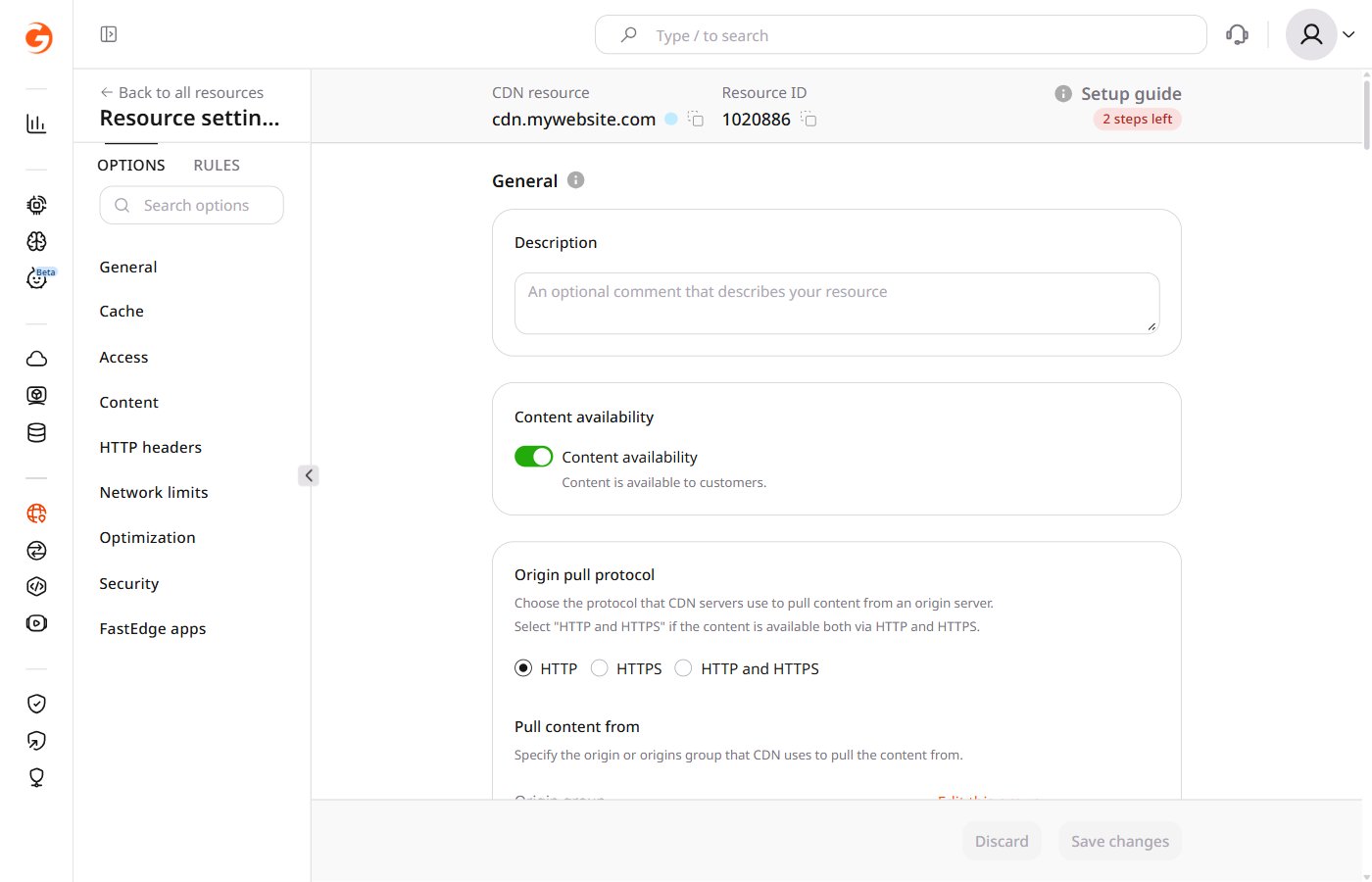The width and height of the screenshot is (1372, 882).
Task: Toggle the sidebar panel icon in the top bar
Action: click(109, 34)
